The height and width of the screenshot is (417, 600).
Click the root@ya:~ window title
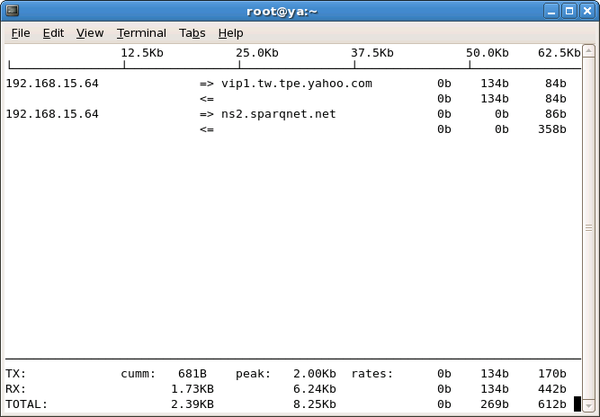click(x=282, y=11)
